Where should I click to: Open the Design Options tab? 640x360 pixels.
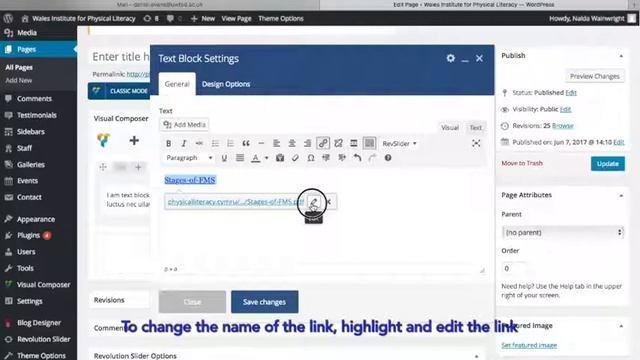[226, 84]
